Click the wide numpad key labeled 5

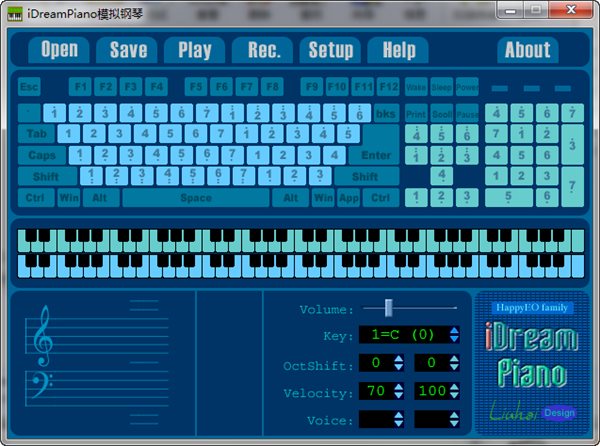tap(509, 197)
